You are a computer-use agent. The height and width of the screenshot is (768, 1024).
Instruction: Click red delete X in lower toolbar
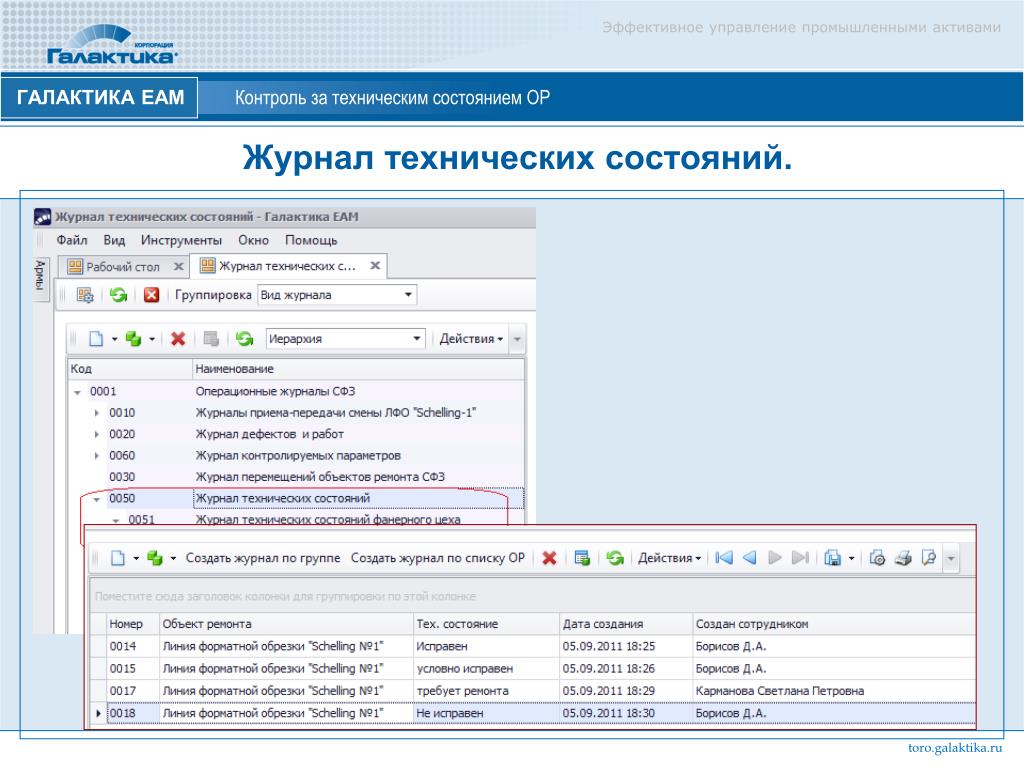[549, 558]
